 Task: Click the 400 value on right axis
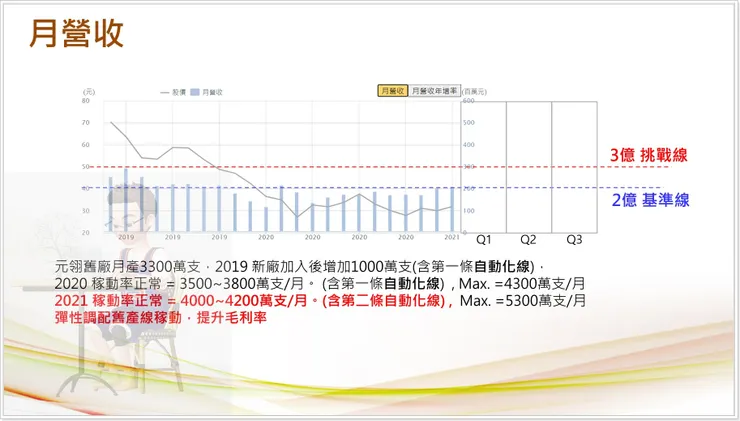pos(469,145)
